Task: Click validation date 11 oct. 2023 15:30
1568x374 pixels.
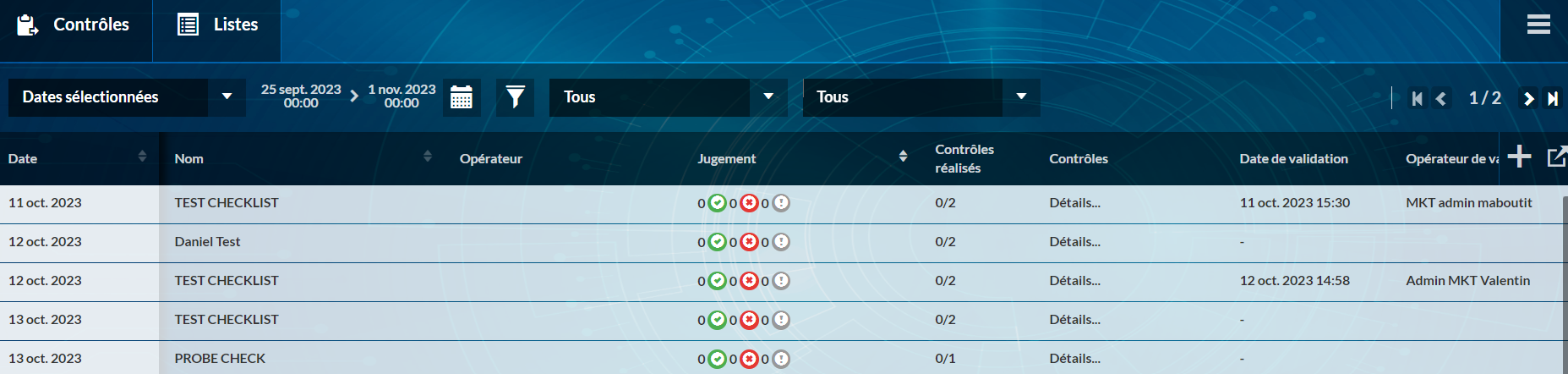Action: click(1294, 203)
